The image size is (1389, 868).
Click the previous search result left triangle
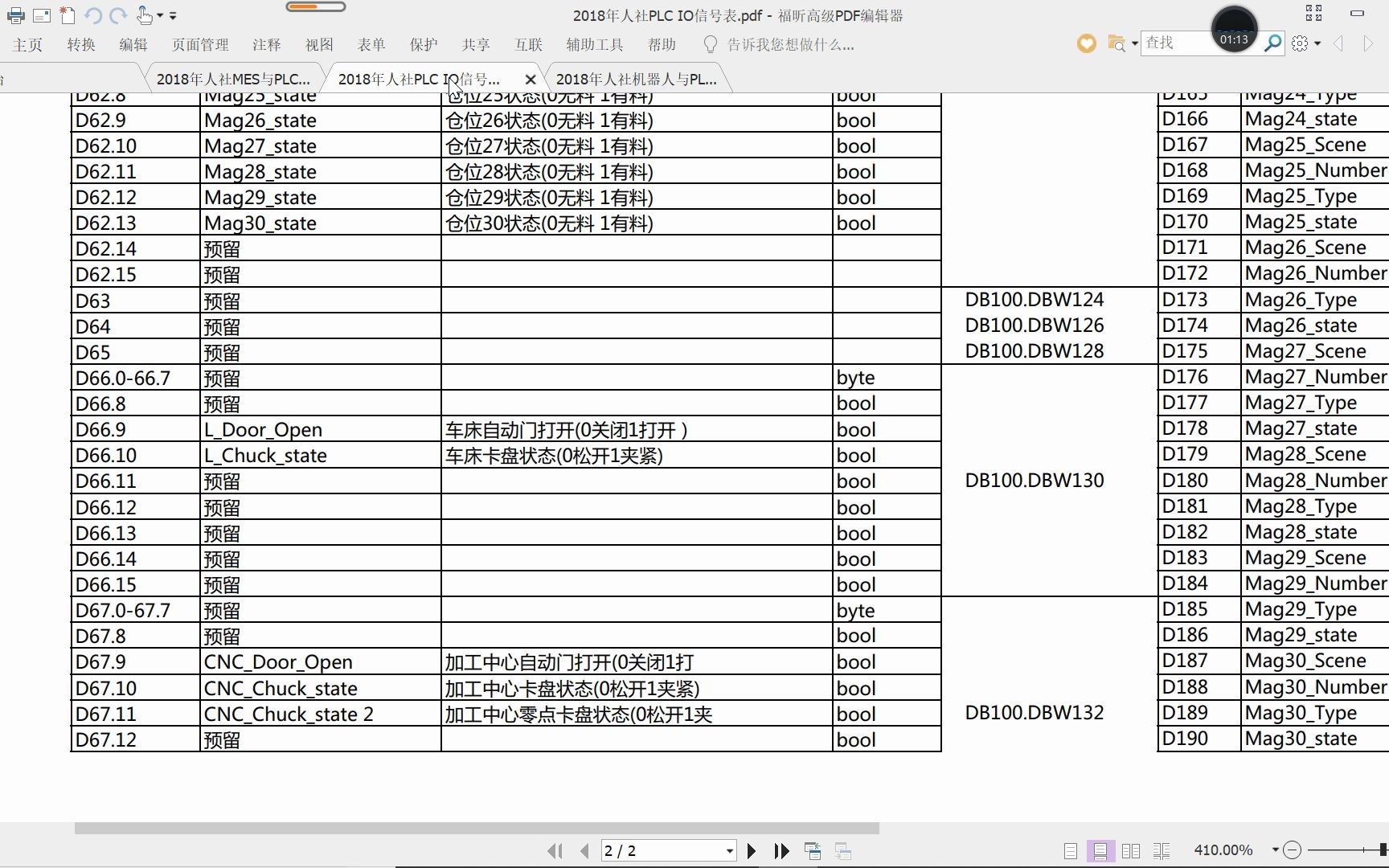point(1338,43)
